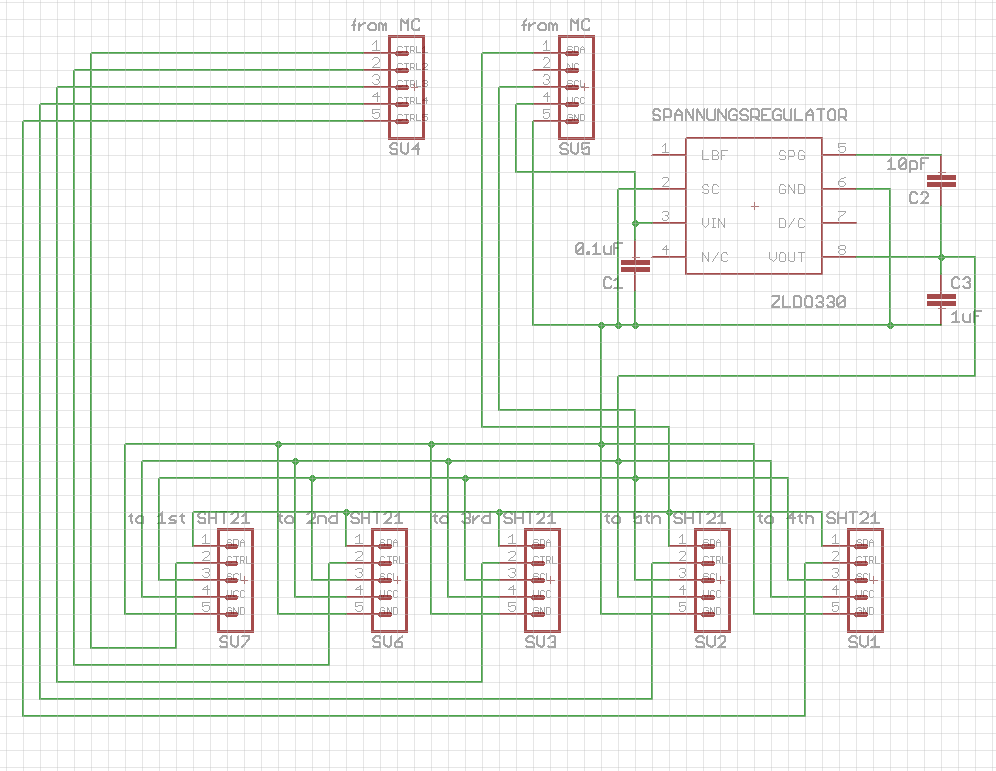Select the D/C pin on the regulator
Screen dimensions: 996x771
(792, 224)
